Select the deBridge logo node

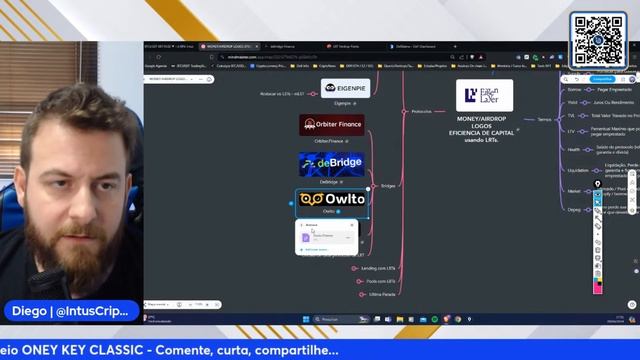point(331,164)
